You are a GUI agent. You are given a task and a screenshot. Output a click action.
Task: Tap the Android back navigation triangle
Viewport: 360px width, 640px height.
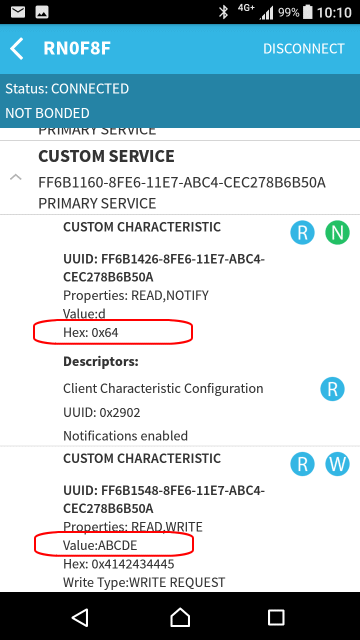pyautogui.click(x=80, y=618)
